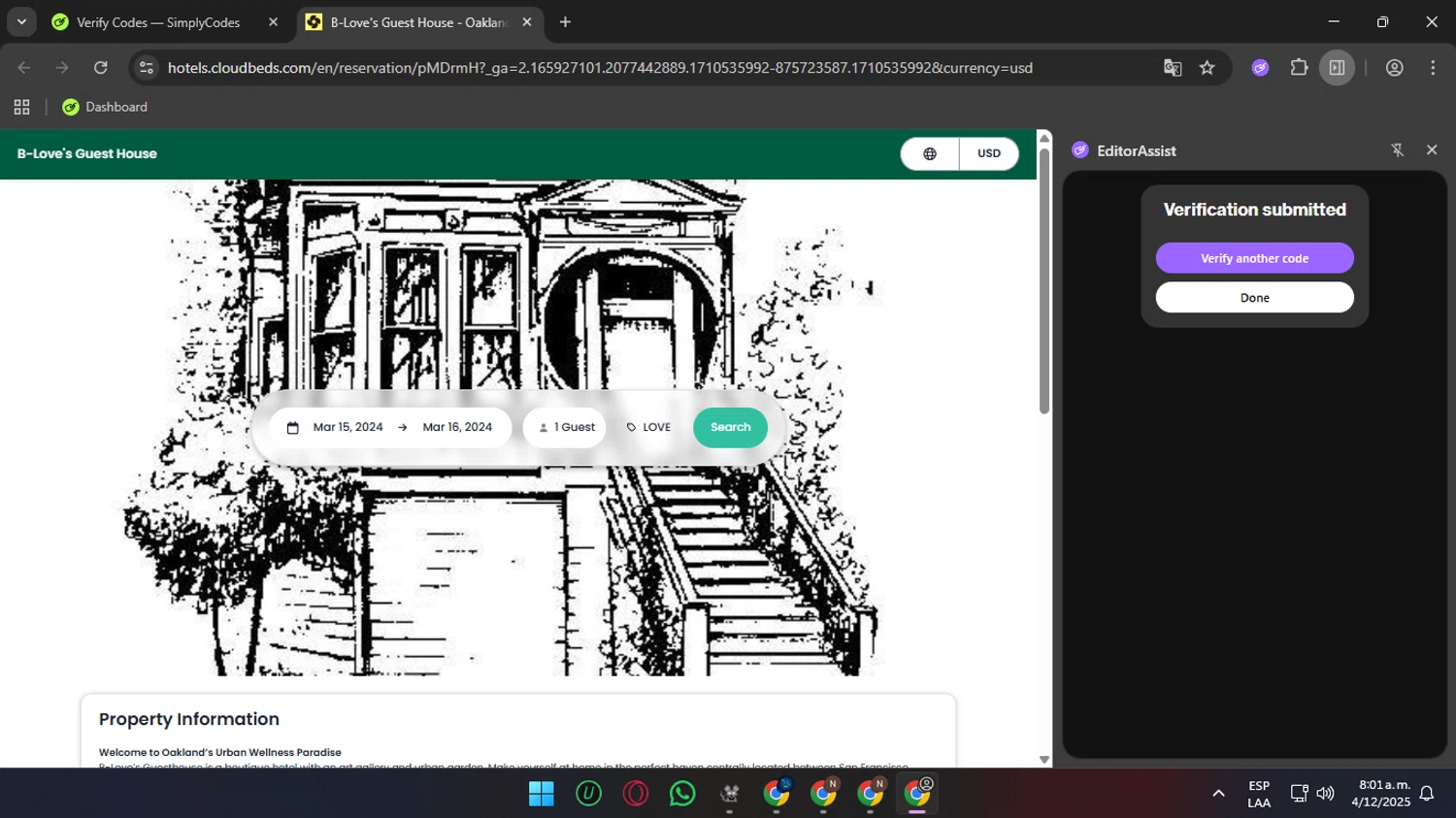View site information for hotels.cloudbeds.com

[x=147, y=68]
